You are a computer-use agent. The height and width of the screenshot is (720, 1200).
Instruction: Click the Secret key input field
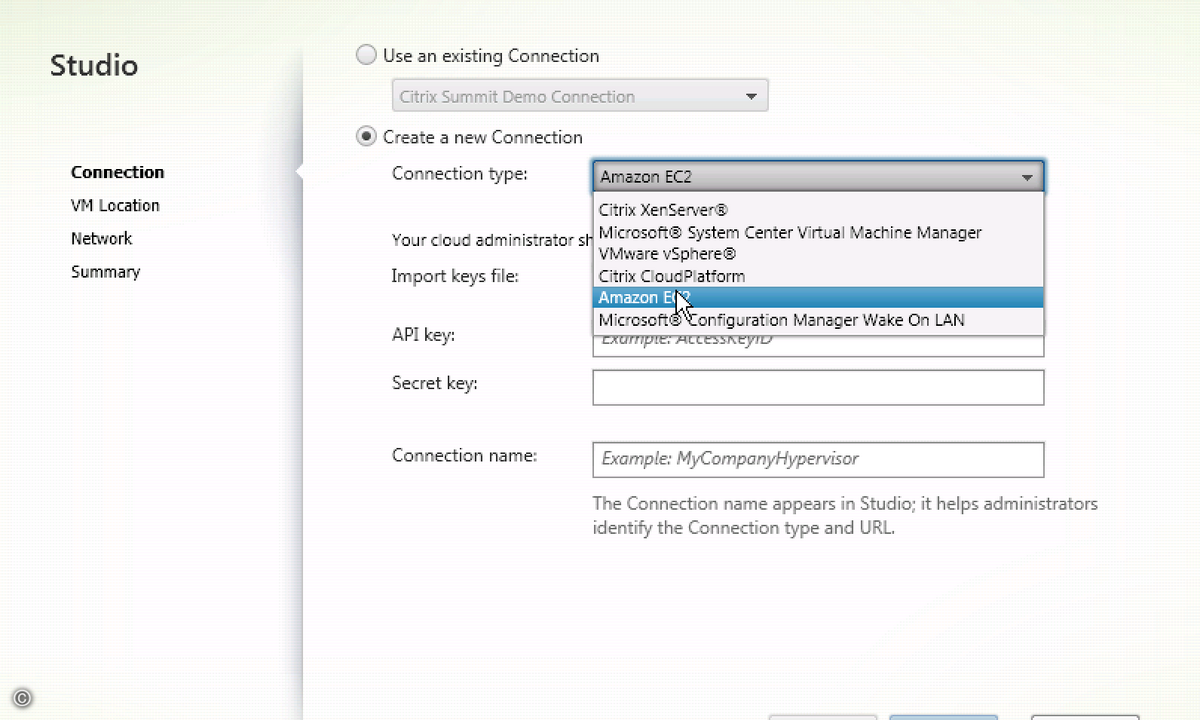(818, 388)
